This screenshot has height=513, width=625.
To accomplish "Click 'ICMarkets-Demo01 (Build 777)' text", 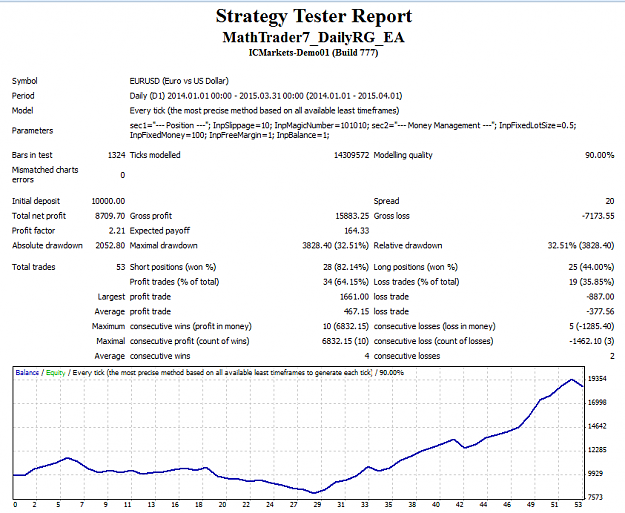I will 313,53.
